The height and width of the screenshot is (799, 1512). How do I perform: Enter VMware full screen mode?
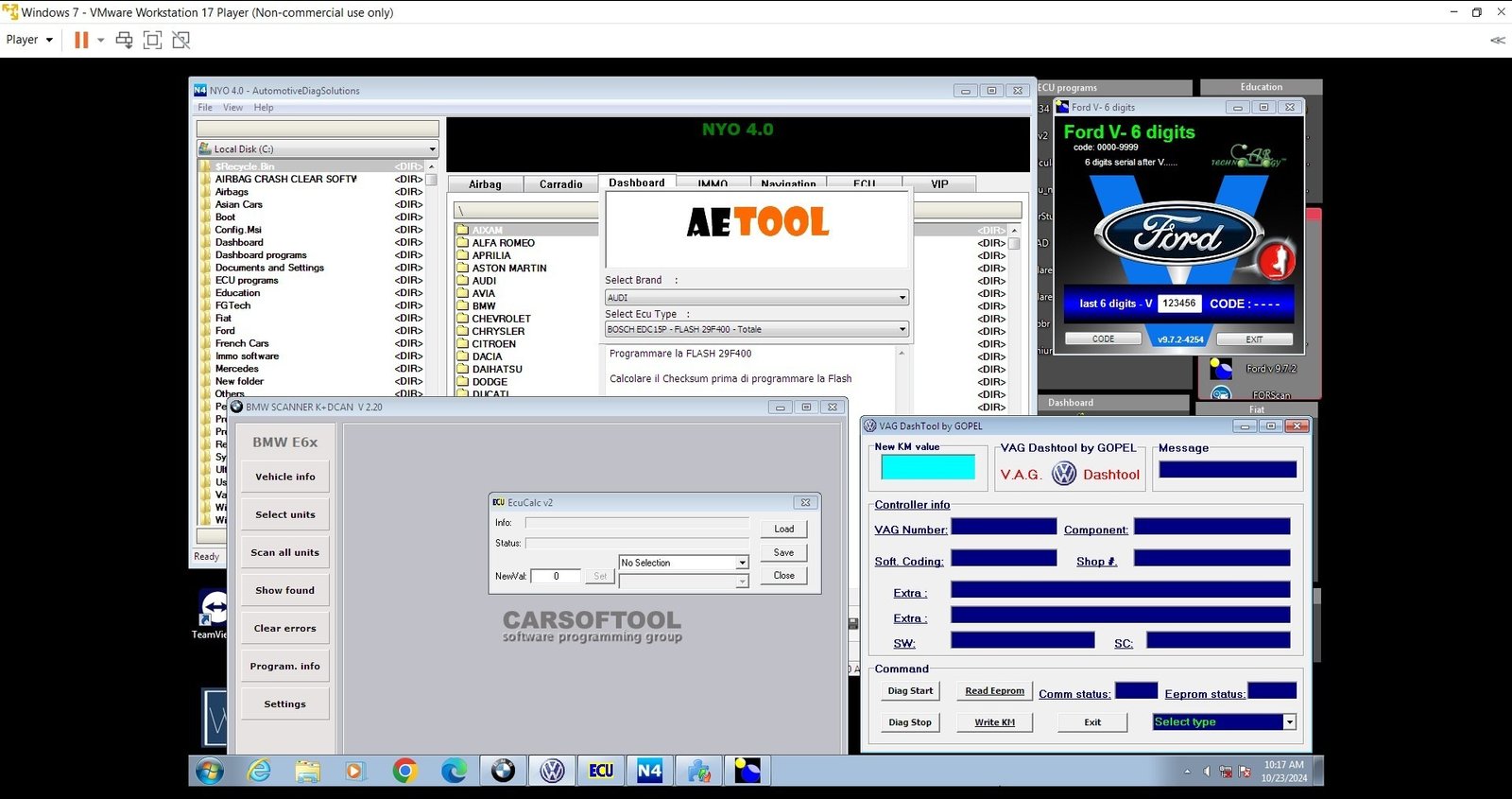pyautogui.click(x=152, y=40)
